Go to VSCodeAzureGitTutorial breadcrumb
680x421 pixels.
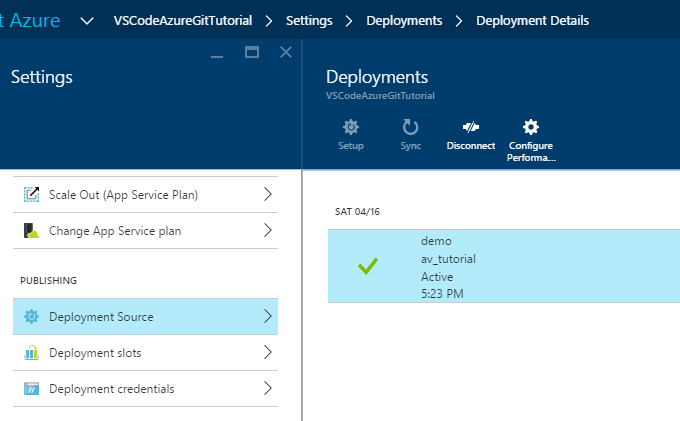coord(183,21)
